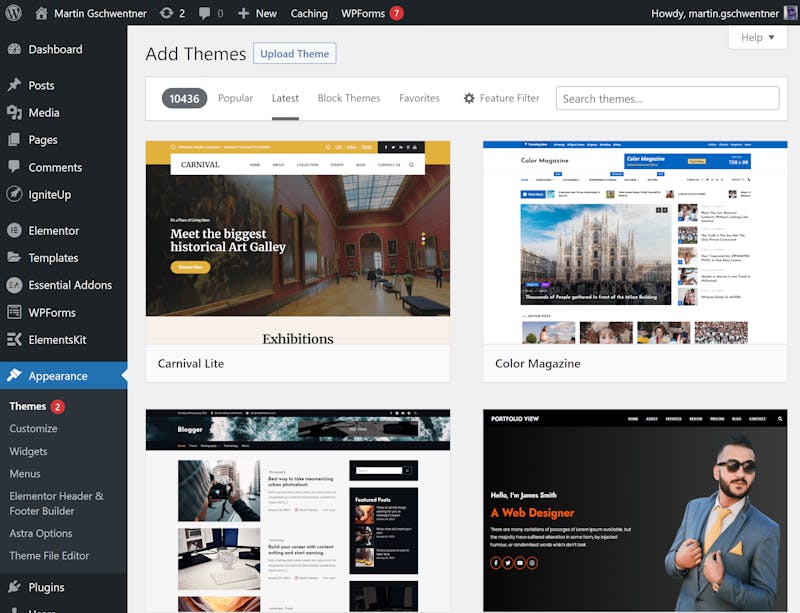Open the updates refresh icon
Viewport: 800px width, 613px height.
click(166, 13)
